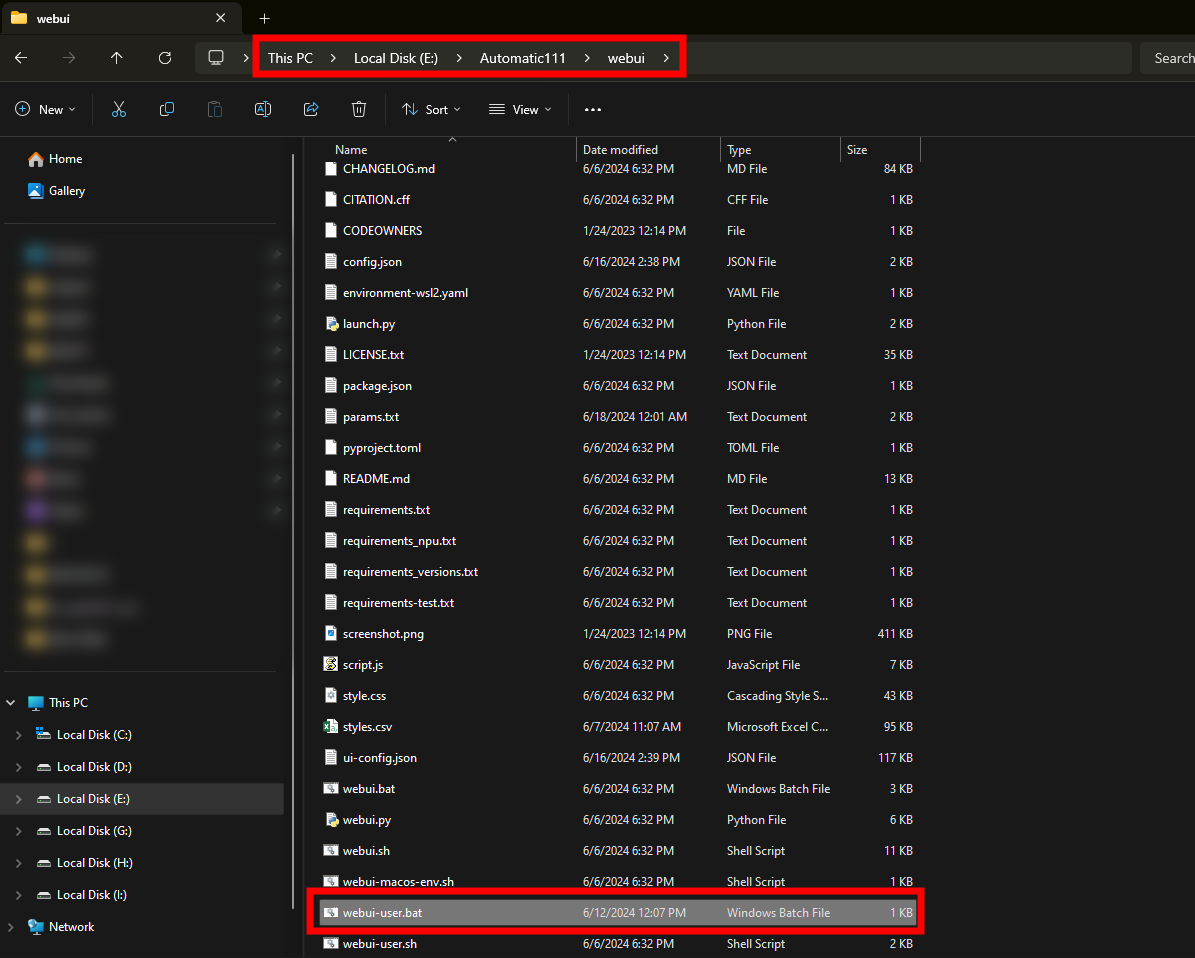This screenshot has height=958, width=1195.
Task: Collapse the This PC tree node
Action: 11,703
